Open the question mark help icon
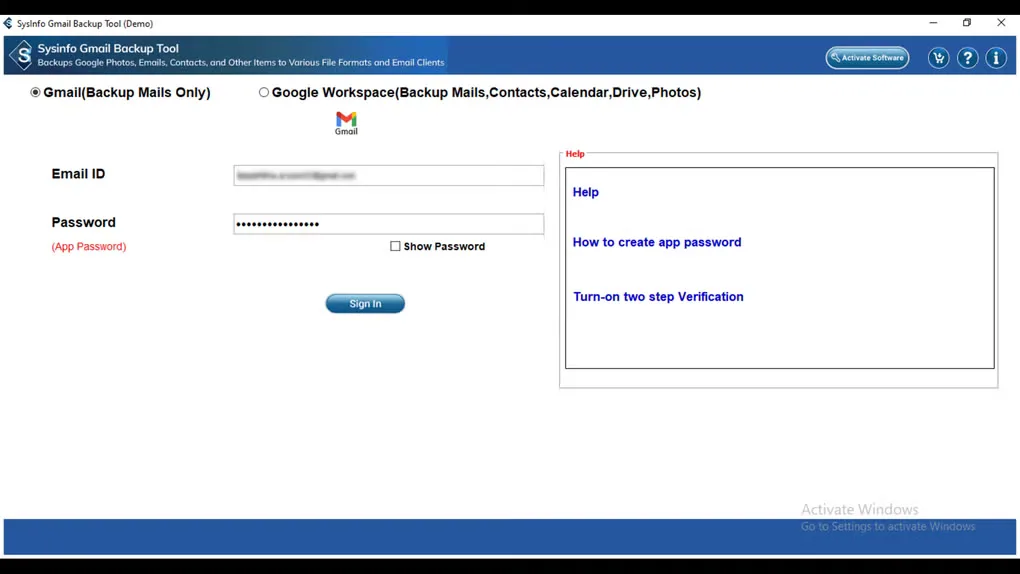The width and height of the screenshot is (1020, 574). tap(967, 58)
